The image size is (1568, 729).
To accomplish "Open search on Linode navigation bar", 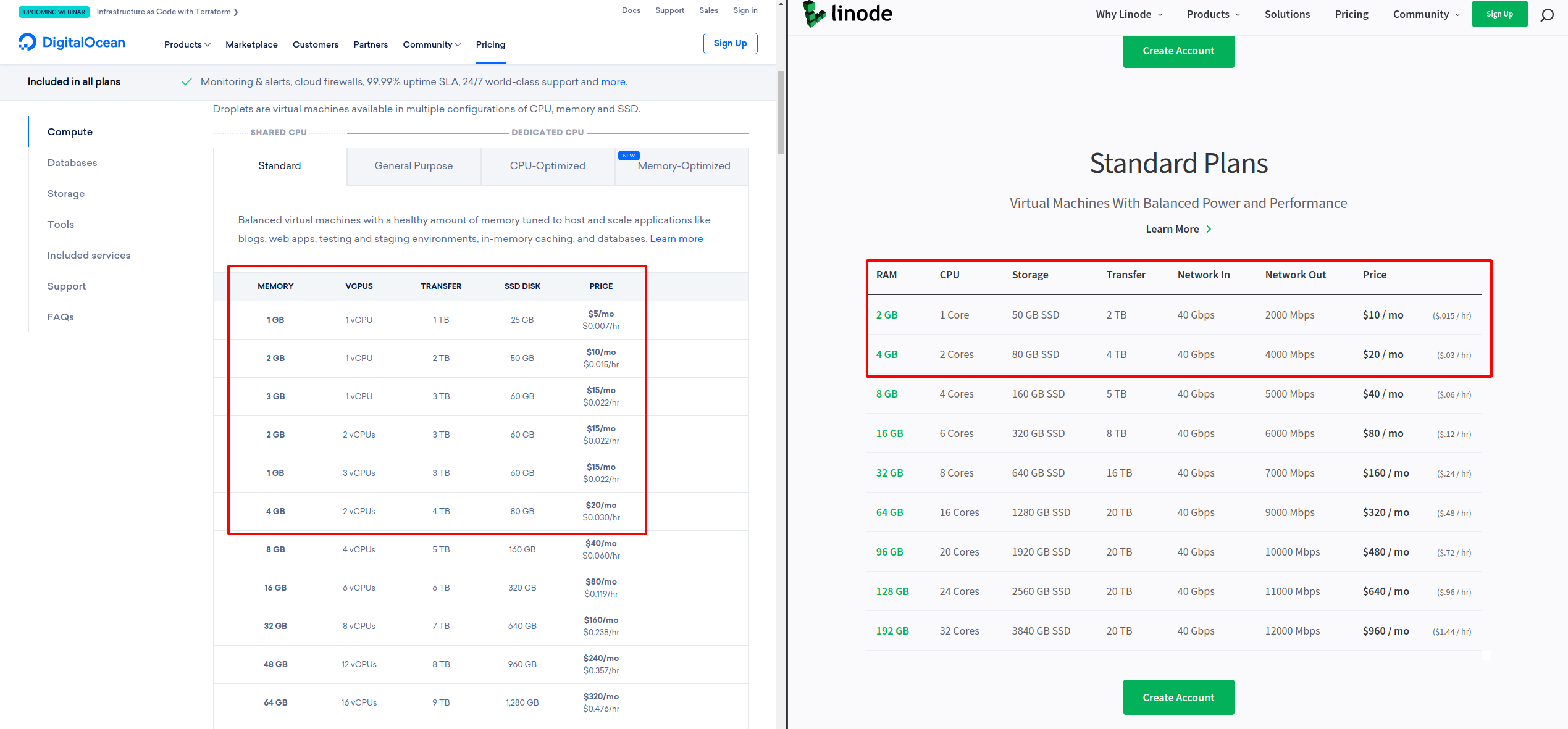I will click(1547, 14).
